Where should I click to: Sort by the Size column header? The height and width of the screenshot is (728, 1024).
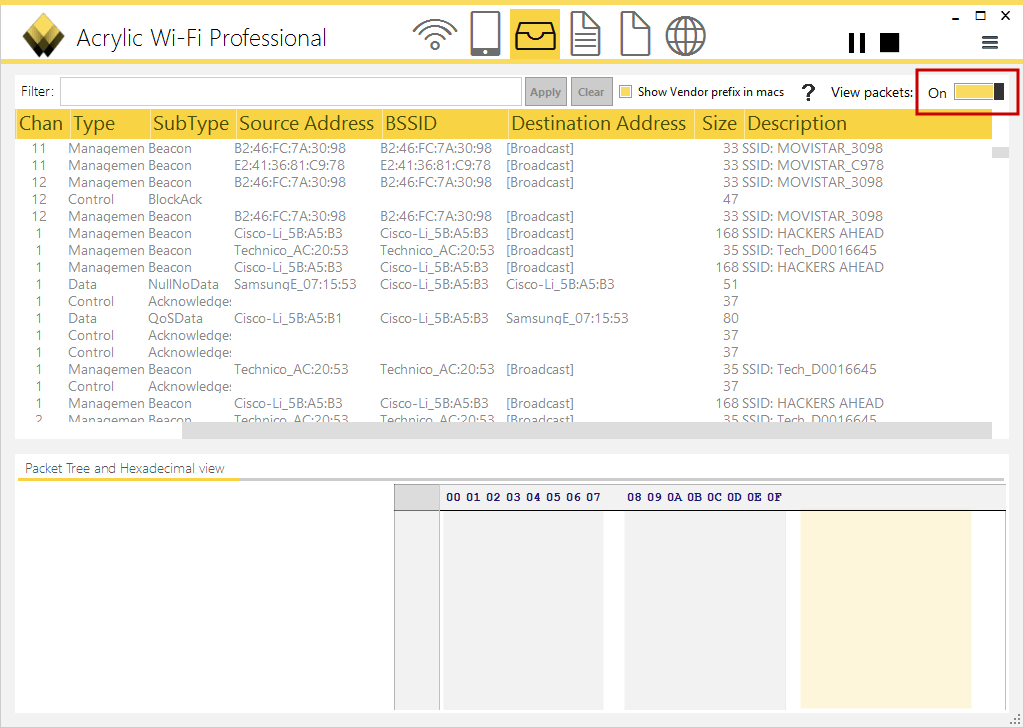[x=719, y=123]
